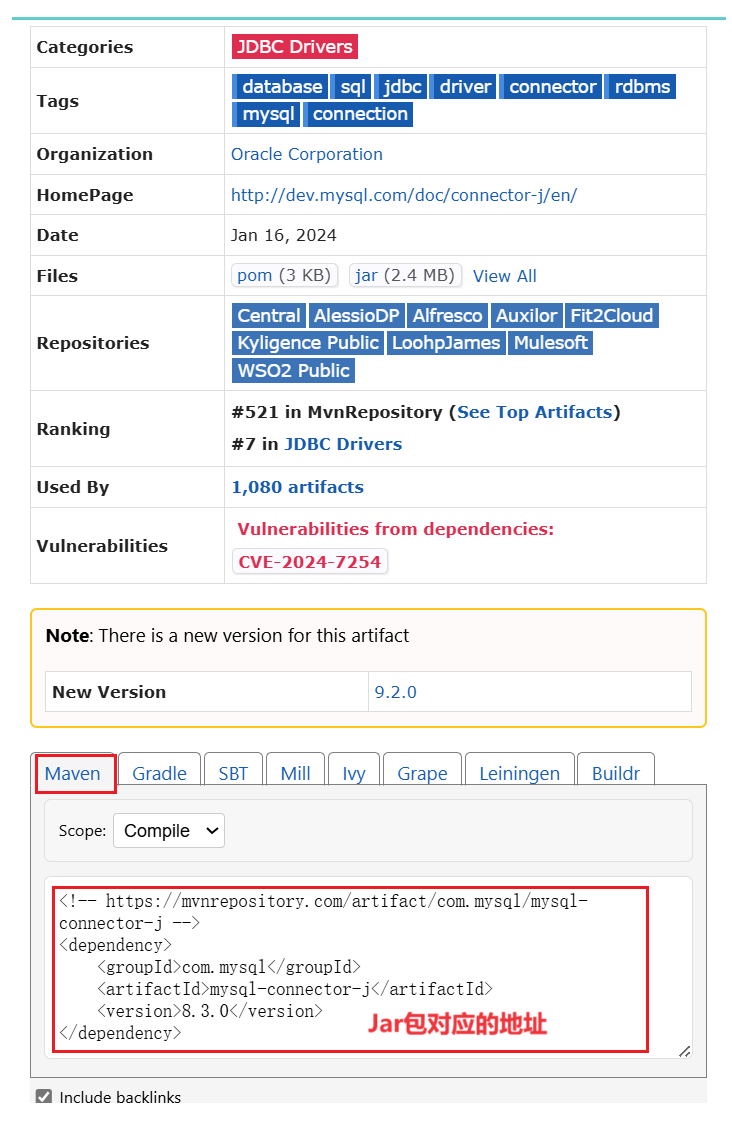Screen dimensions: 732x1125
Task: Open the Auxilor repository badge
Action: coord(526,316)
